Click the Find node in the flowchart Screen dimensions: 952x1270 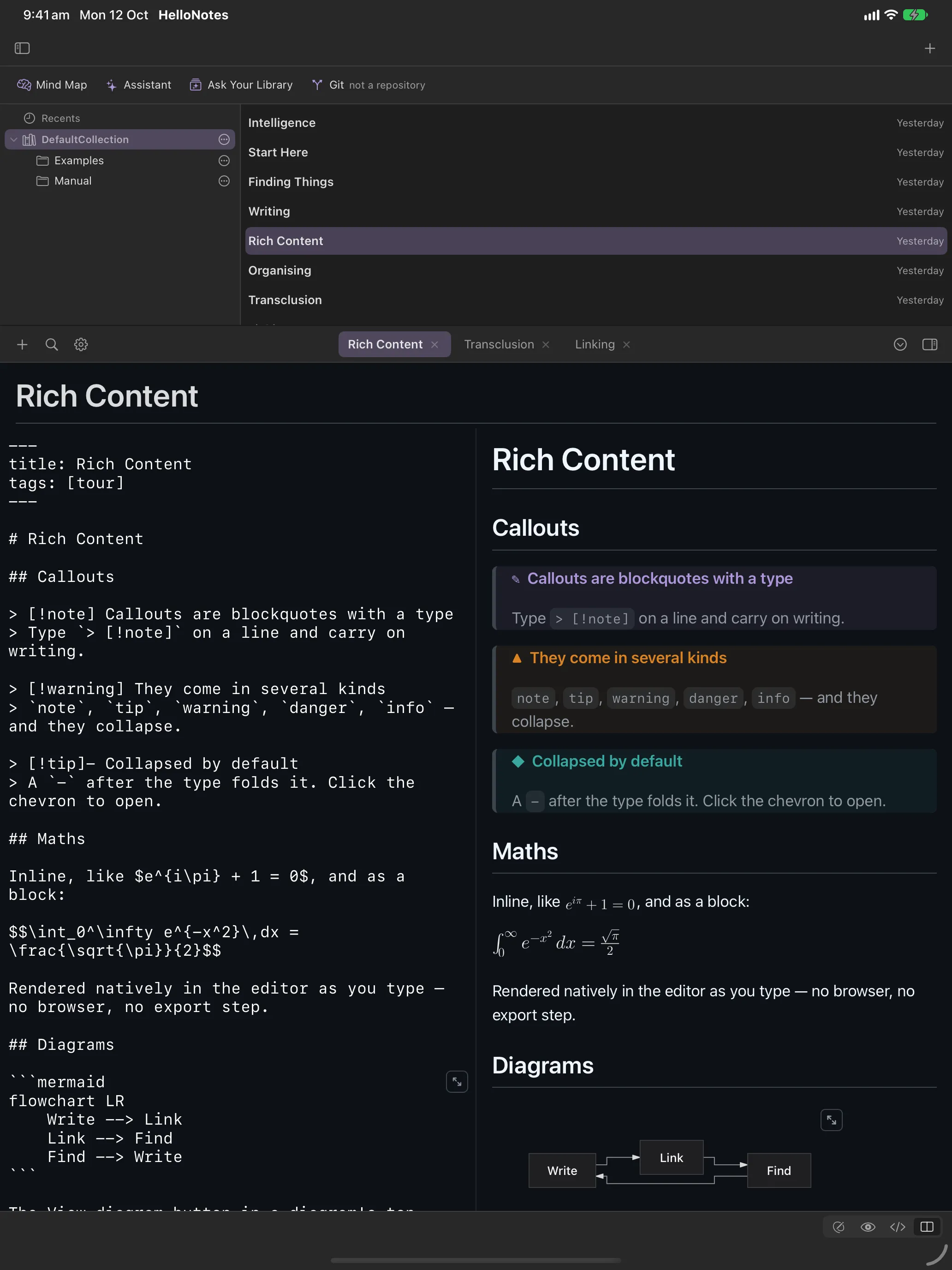pyautogui.click(x=779, y=1171)
